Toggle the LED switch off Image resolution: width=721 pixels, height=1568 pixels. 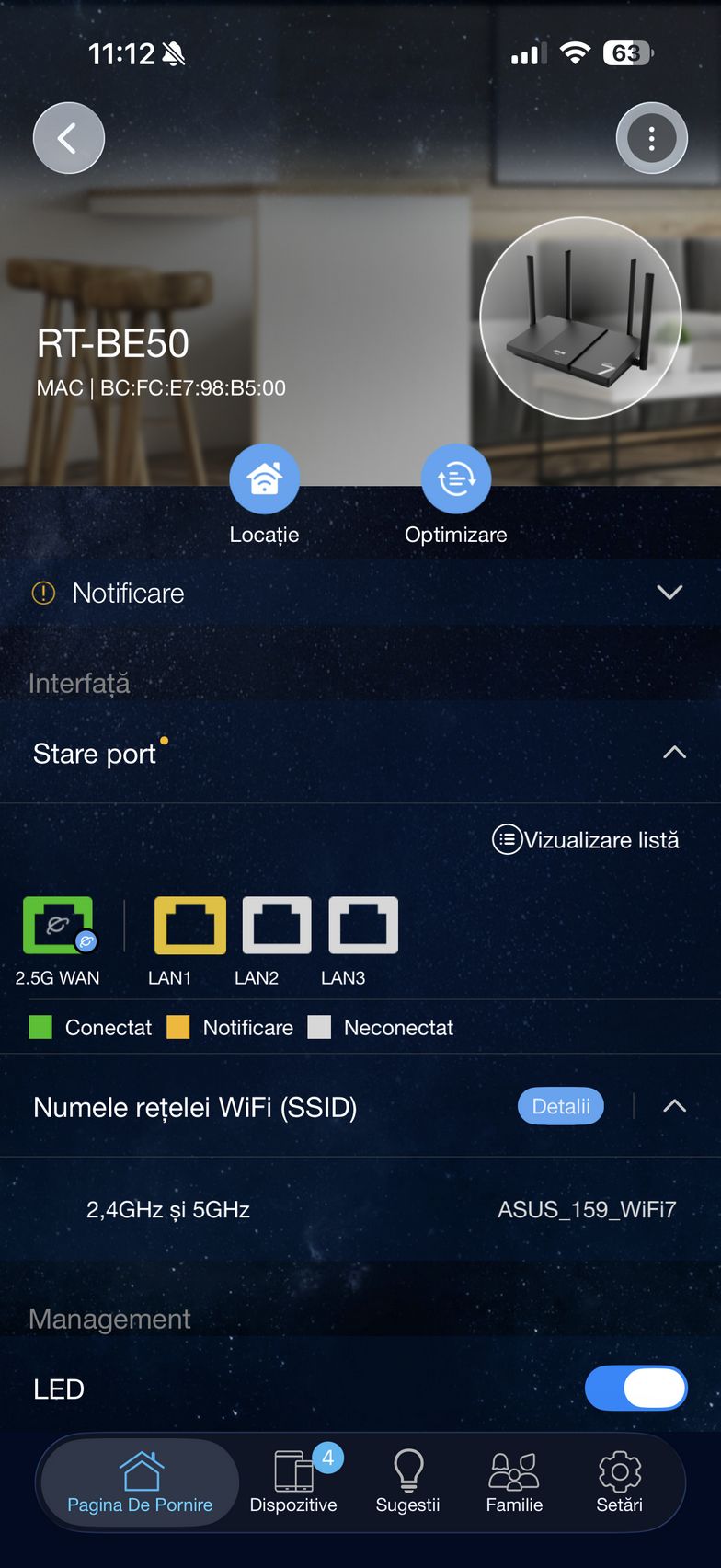(x=635, y=1388)
